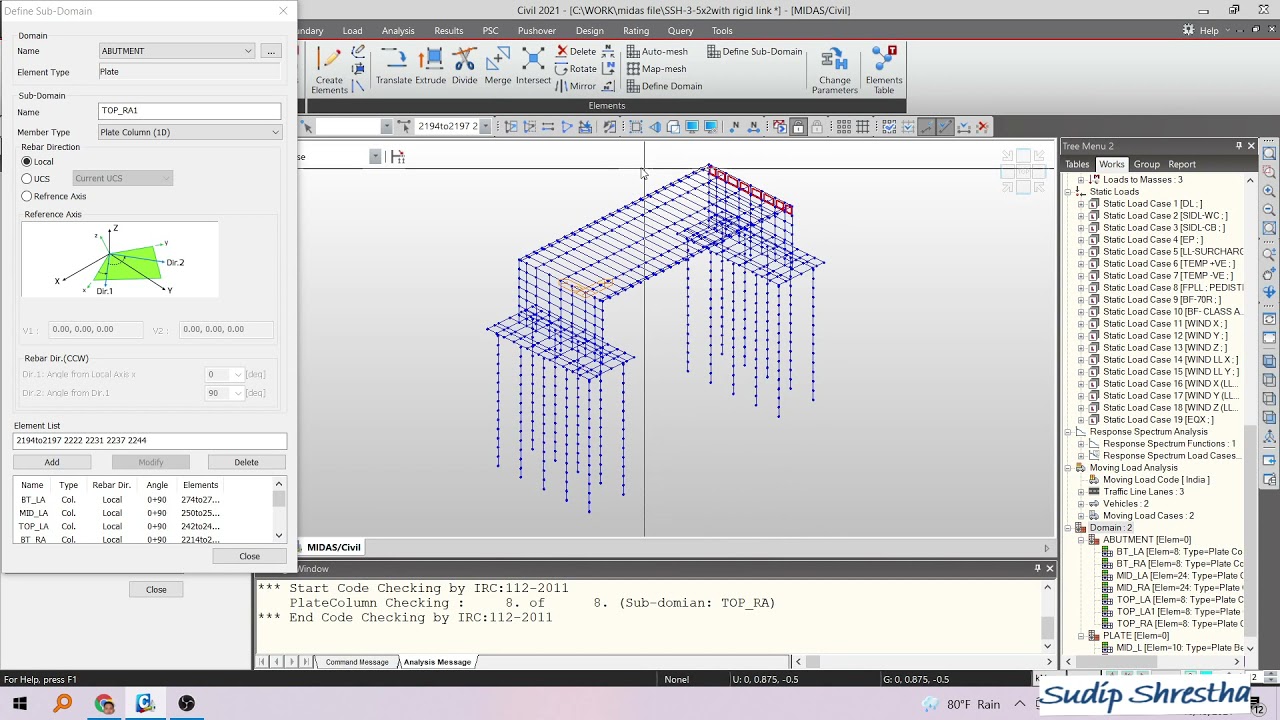Collapse the ABUTMENT [Elem=0] tree node

pos(1081,540)
